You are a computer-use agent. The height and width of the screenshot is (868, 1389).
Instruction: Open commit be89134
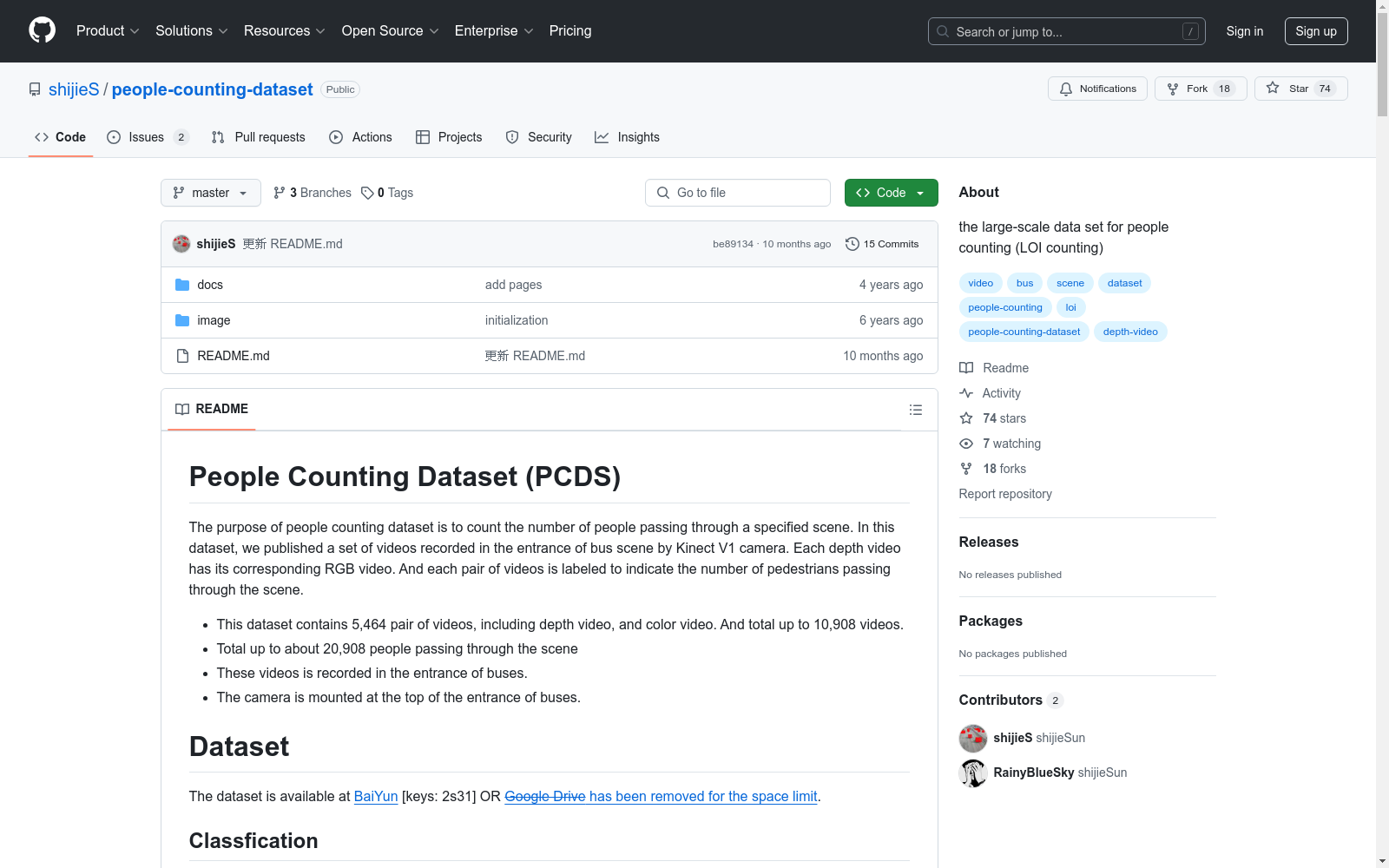click(x=733, y=244)
